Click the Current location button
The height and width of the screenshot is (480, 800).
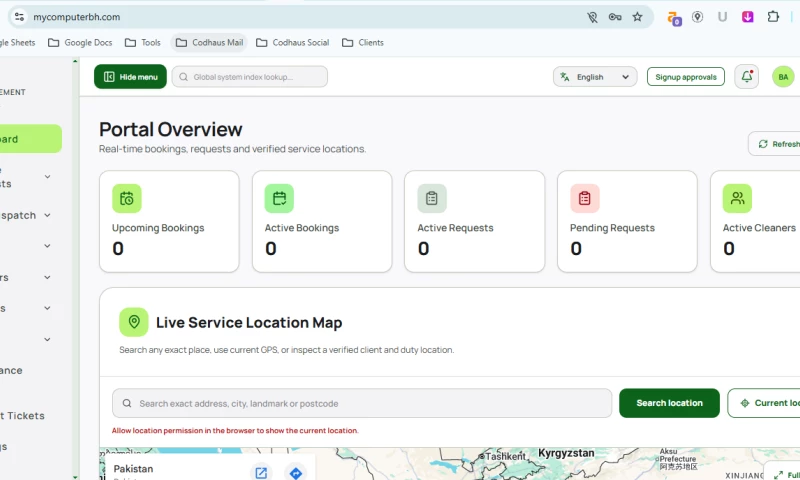tap(764, 403)
